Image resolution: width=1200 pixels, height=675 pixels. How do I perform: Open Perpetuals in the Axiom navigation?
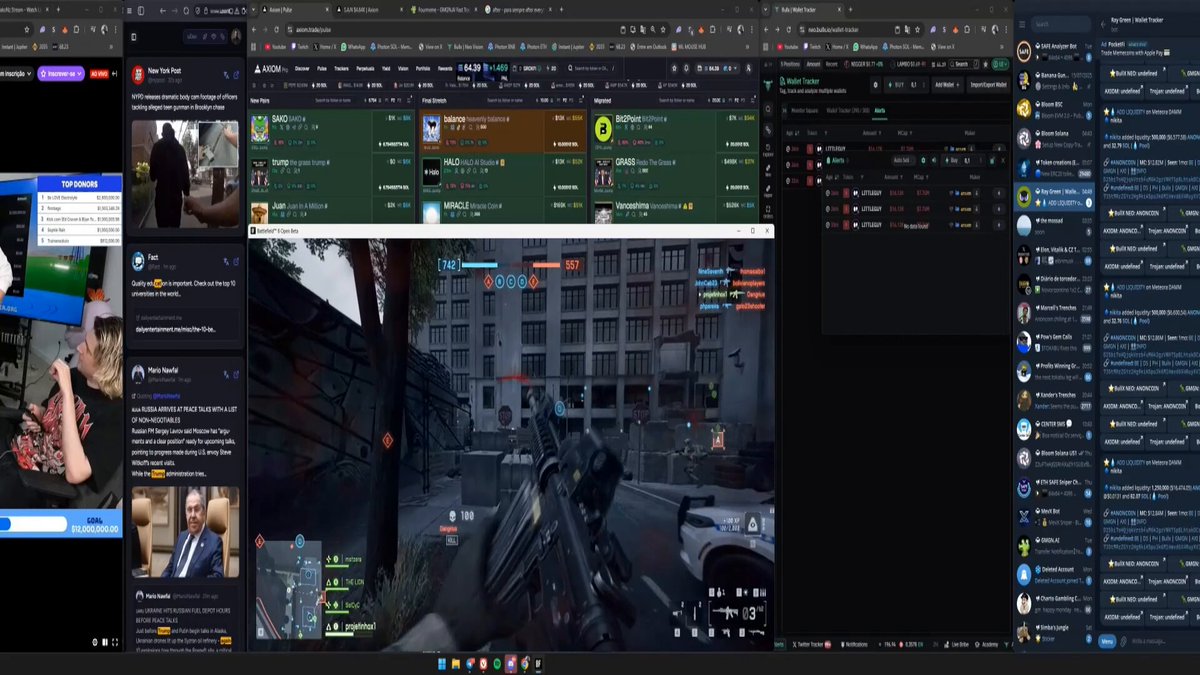367,69
